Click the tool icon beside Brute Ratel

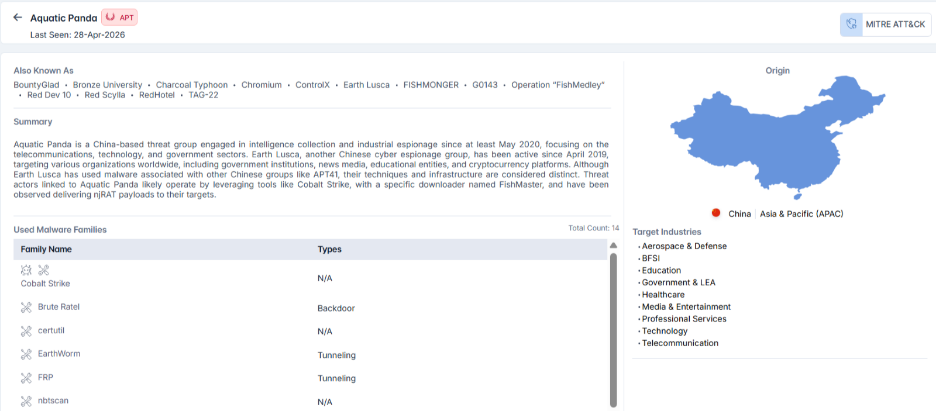click(26, 307)
